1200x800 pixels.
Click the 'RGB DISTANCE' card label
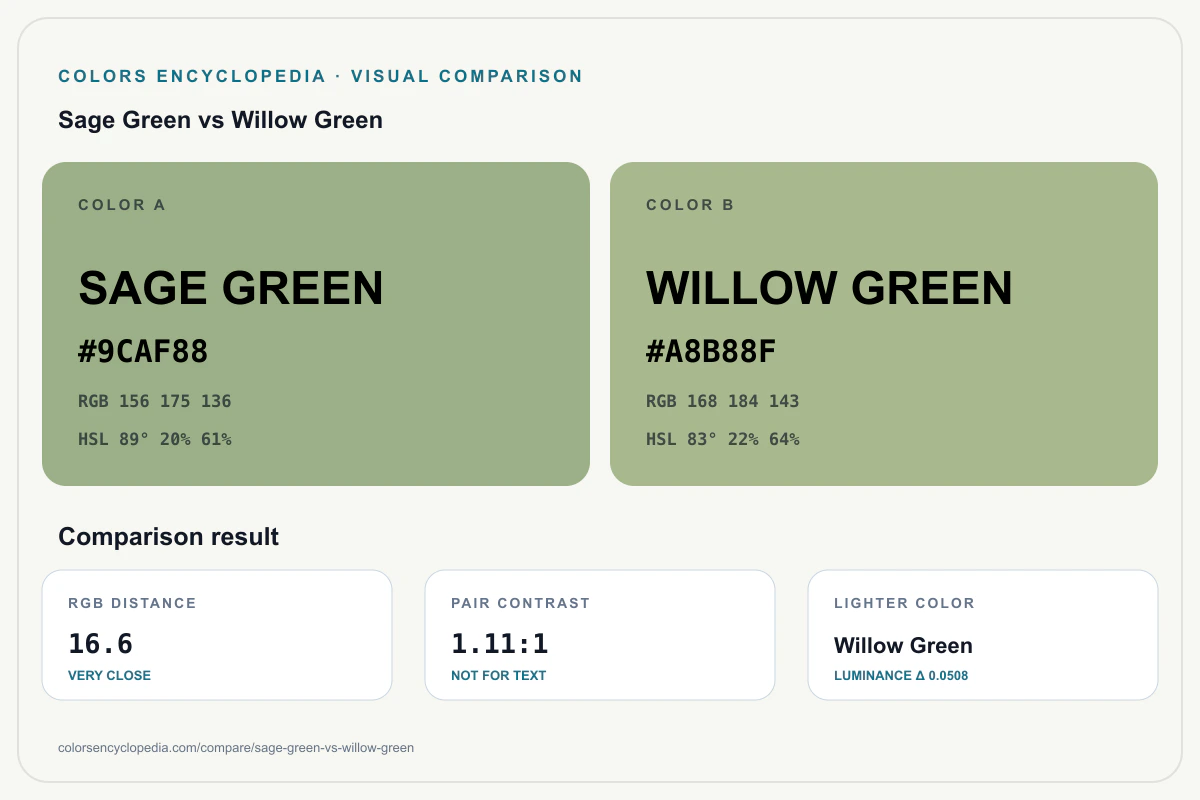tap(132, 603)
